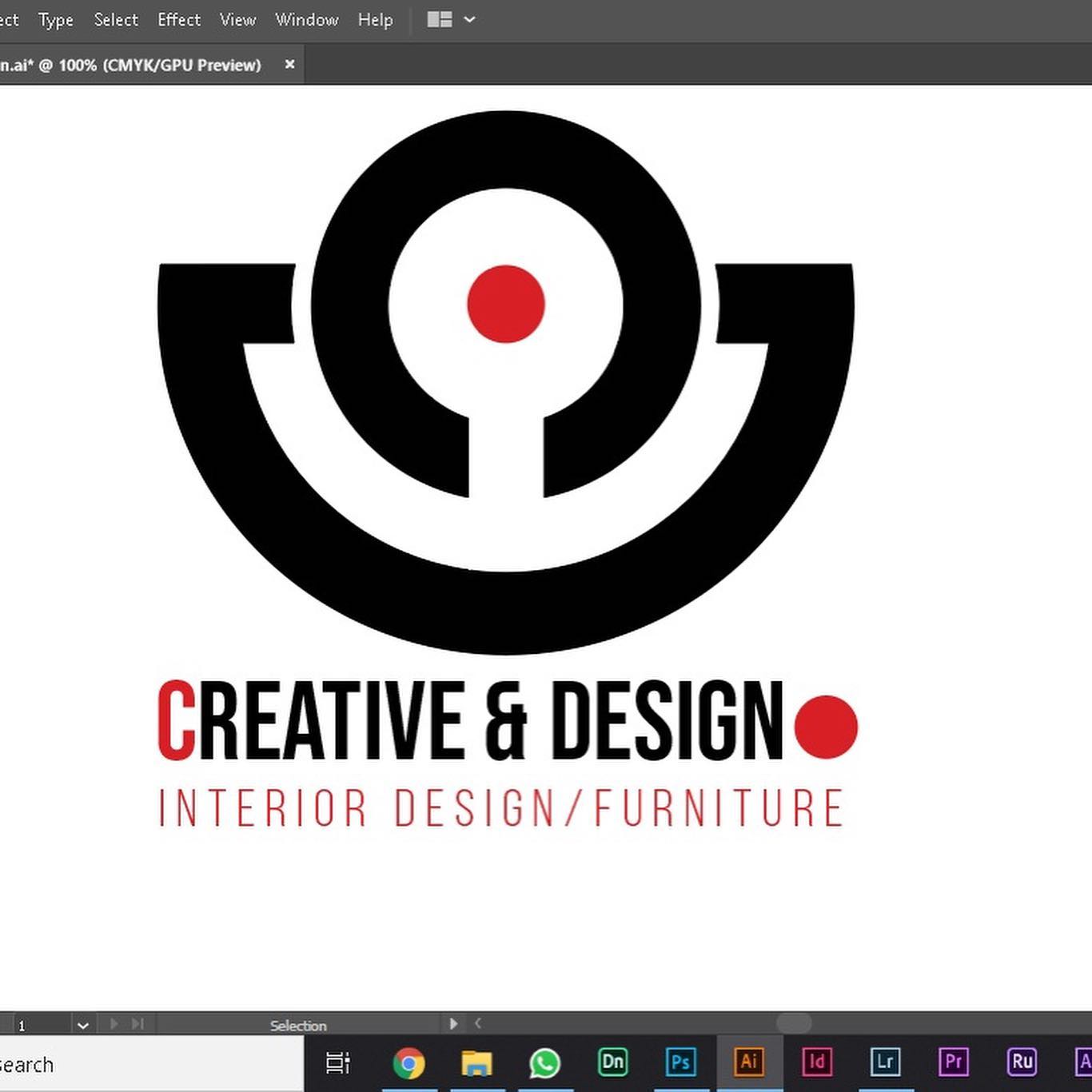
Task: Open the Window menu
Action: tap(307, 20)
